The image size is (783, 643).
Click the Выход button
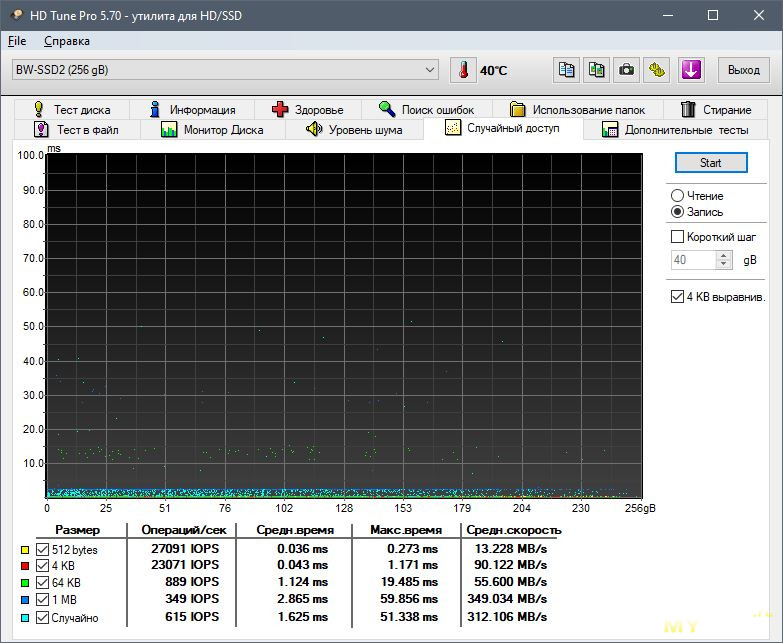click(x=743, y=70)
